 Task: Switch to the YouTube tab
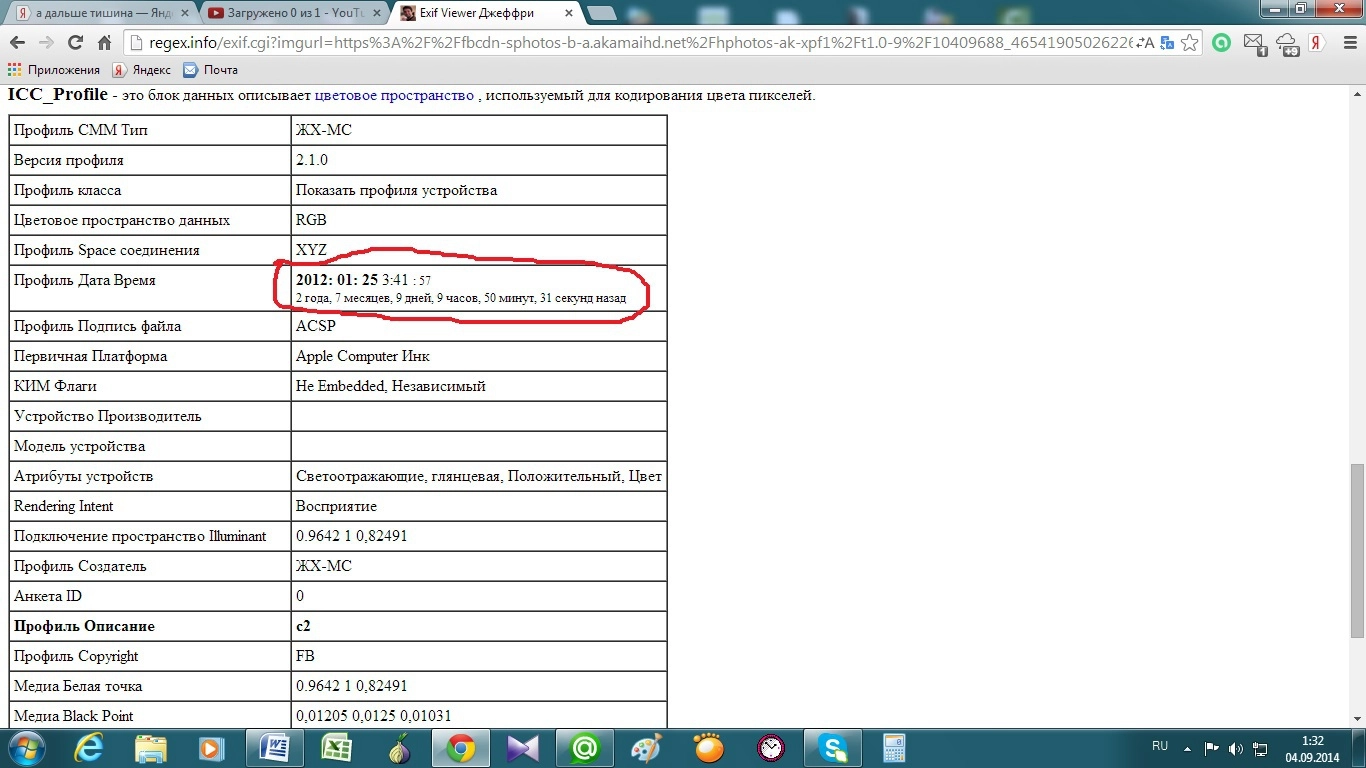point(290,13)
